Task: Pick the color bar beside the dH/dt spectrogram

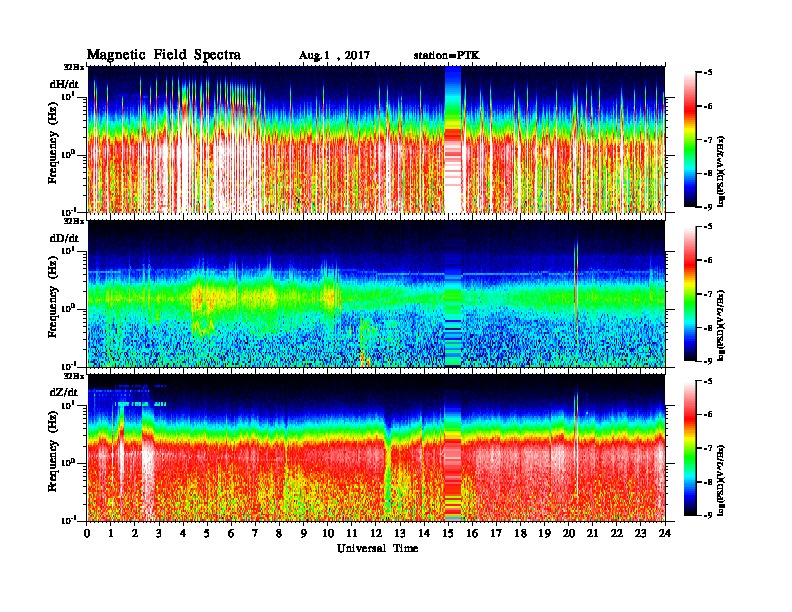Action: (690, 140)
